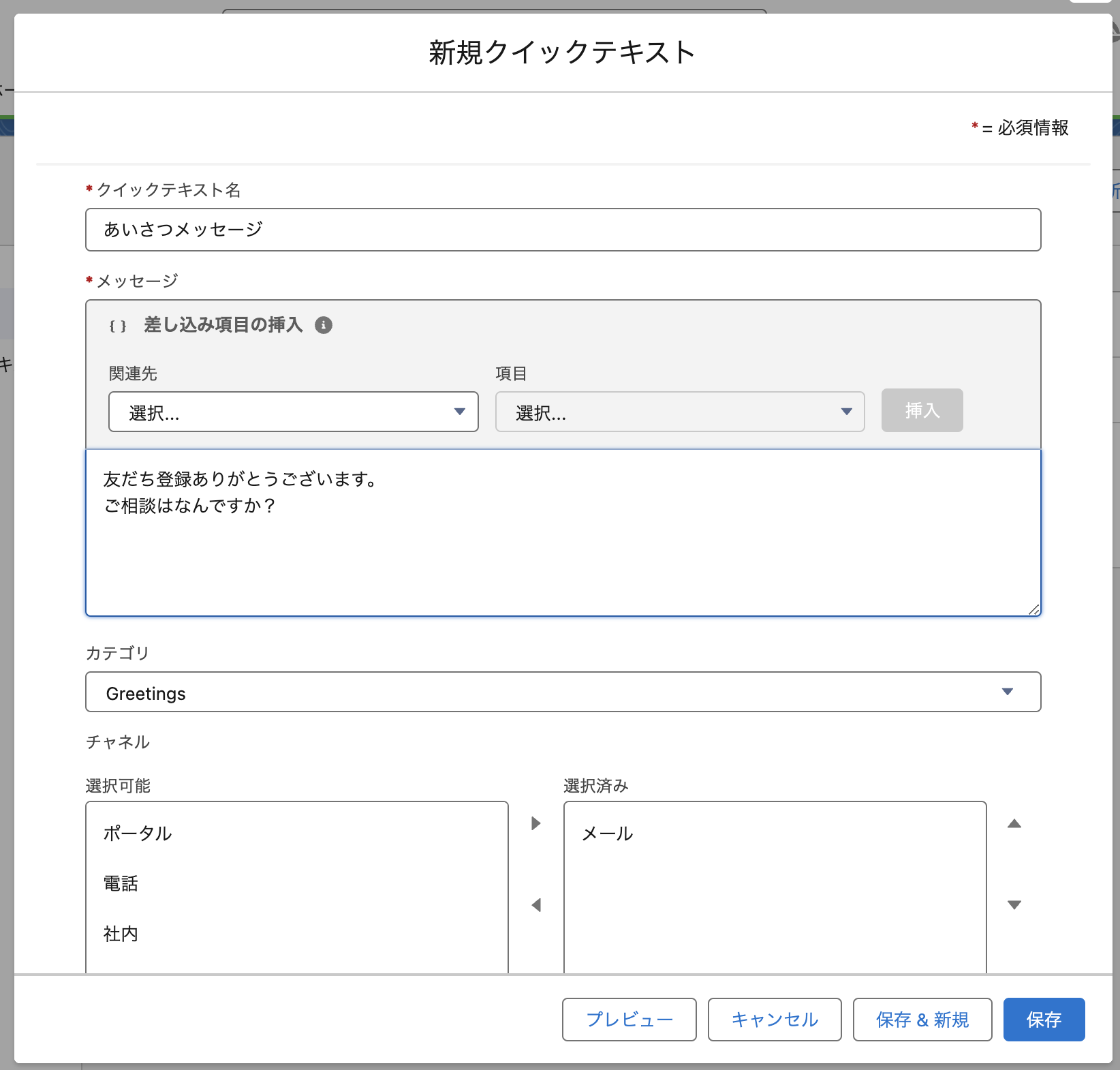This screenshot has height=1070, width=1120.
Task: Click the 保存 & 新規 button
Action: (x=922, y=1020)
